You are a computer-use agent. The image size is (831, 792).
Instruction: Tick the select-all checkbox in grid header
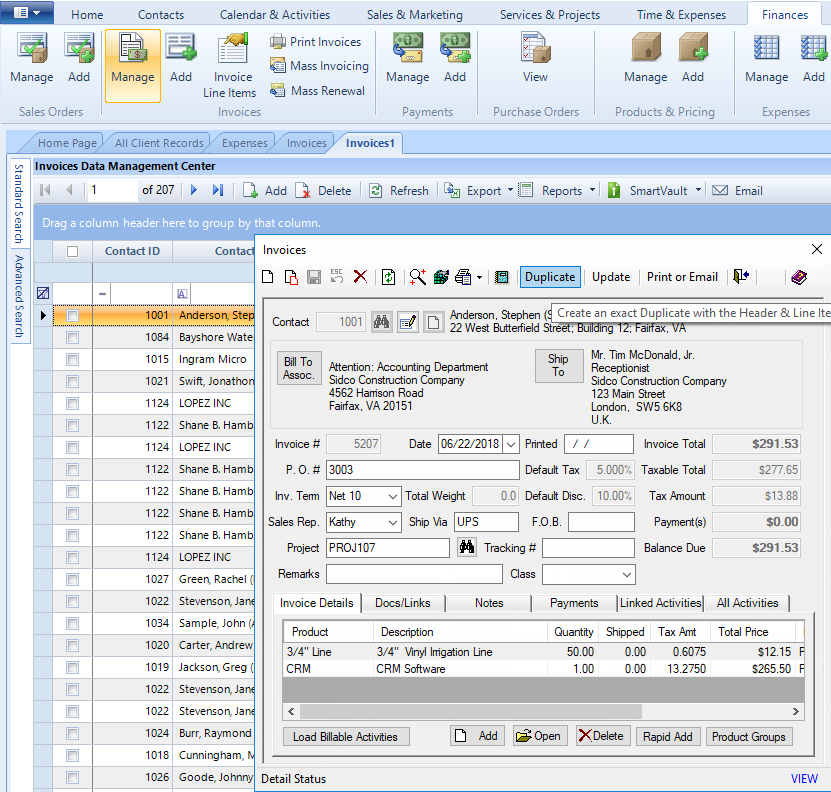point(73,251)
